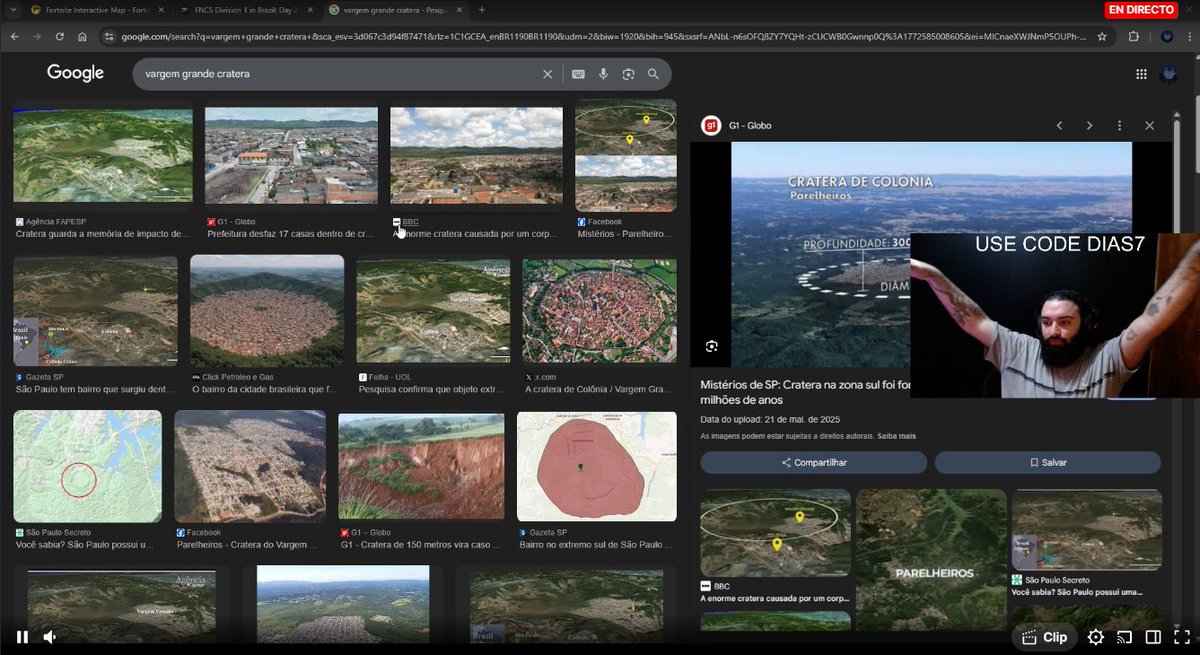Screen dimensions: 1200x655
Task: Toggle the player to fullscreen
Action: coord(1181,637)
